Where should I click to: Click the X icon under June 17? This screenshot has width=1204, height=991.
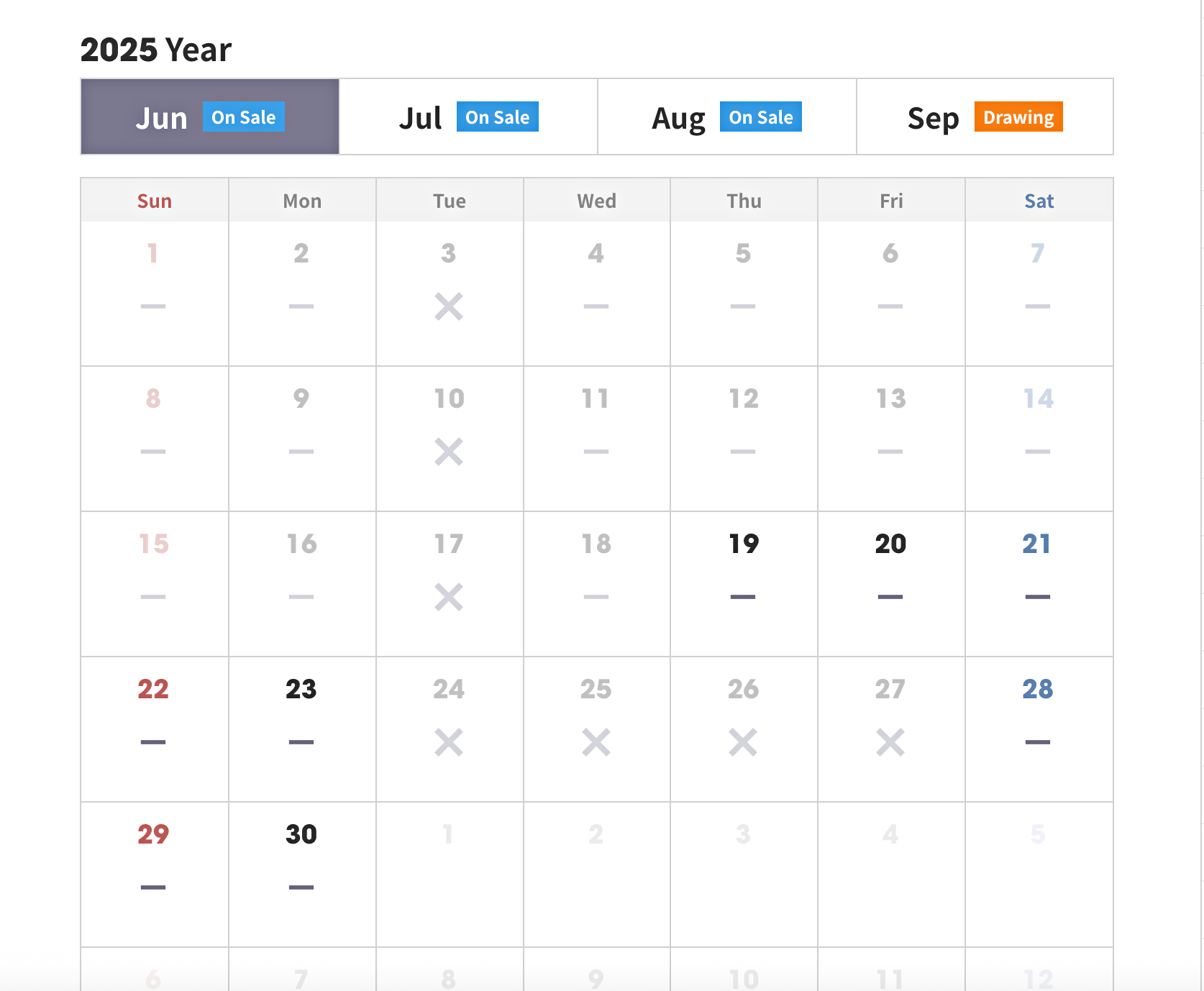tap(449, 597)
